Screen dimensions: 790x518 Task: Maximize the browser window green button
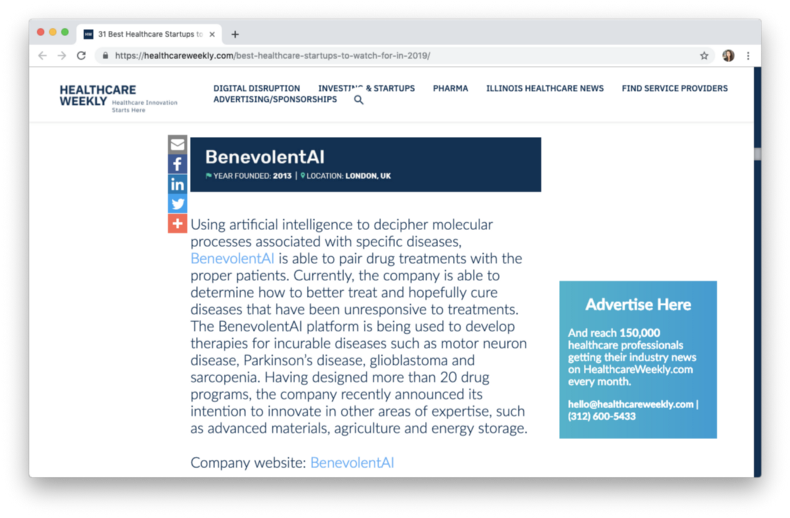pyautogui.click(x=64, y=32)
